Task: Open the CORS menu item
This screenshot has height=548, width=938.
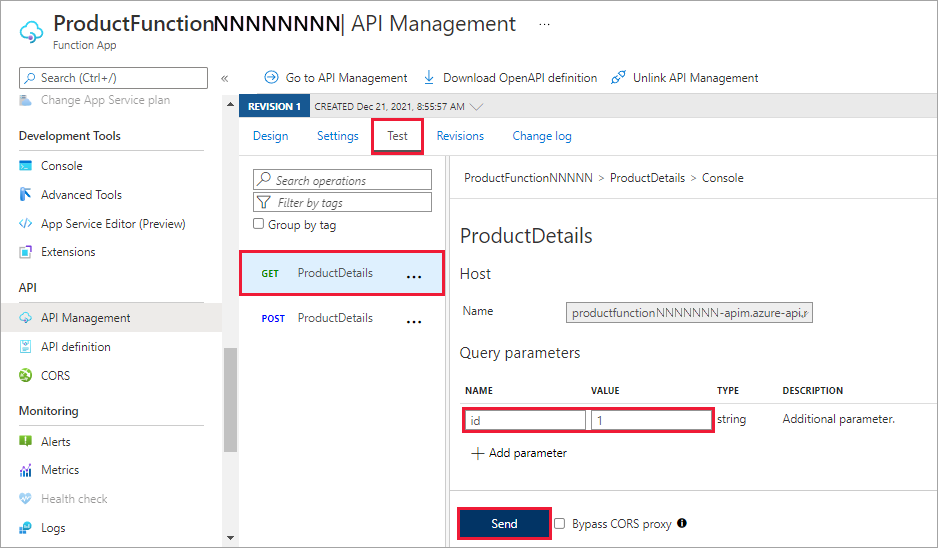Action: (x=56, y=376)
